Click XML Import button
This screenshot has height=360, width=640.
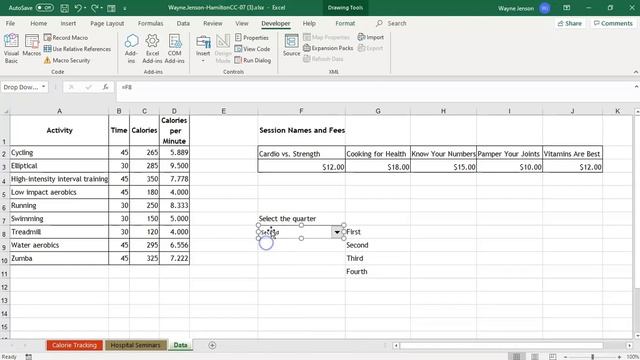point(371,37)
